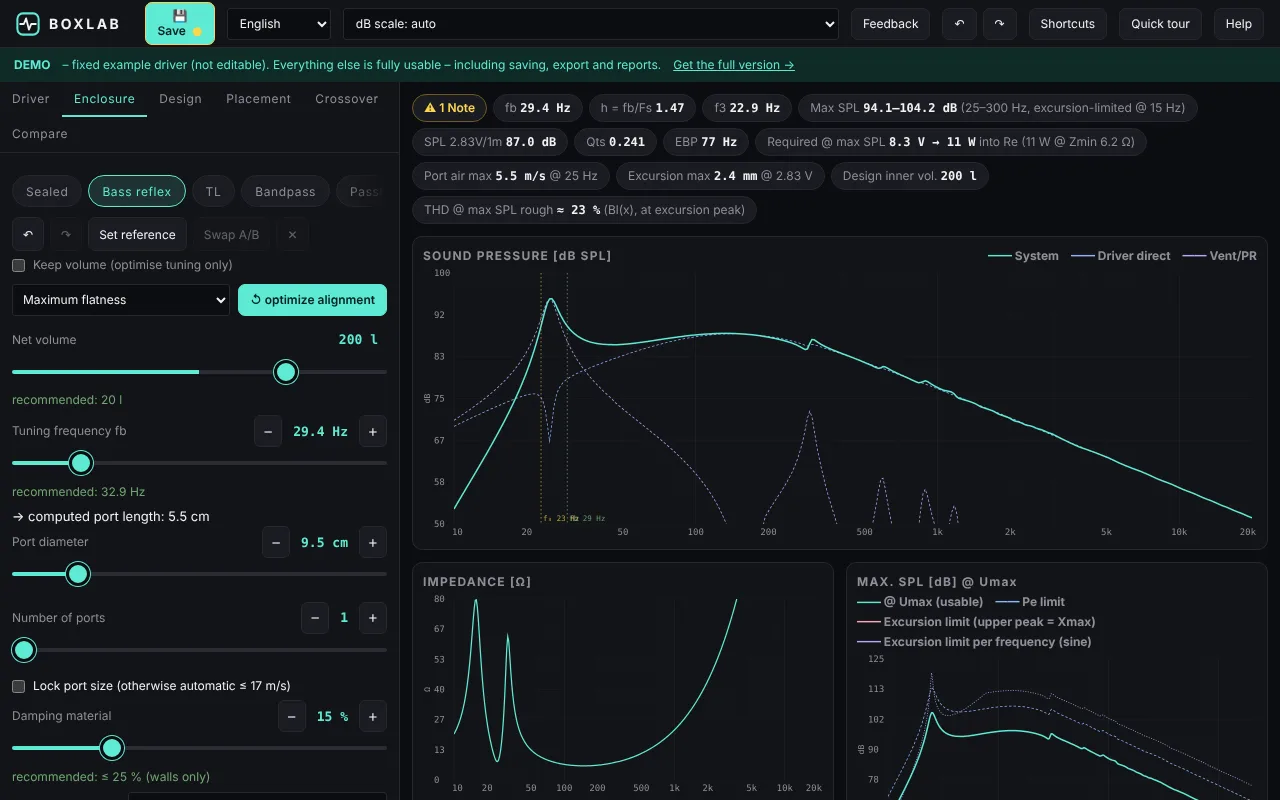Choose the TL enclosure type
The height and width of the screenshot is (800, 1280).
(213, 192)
